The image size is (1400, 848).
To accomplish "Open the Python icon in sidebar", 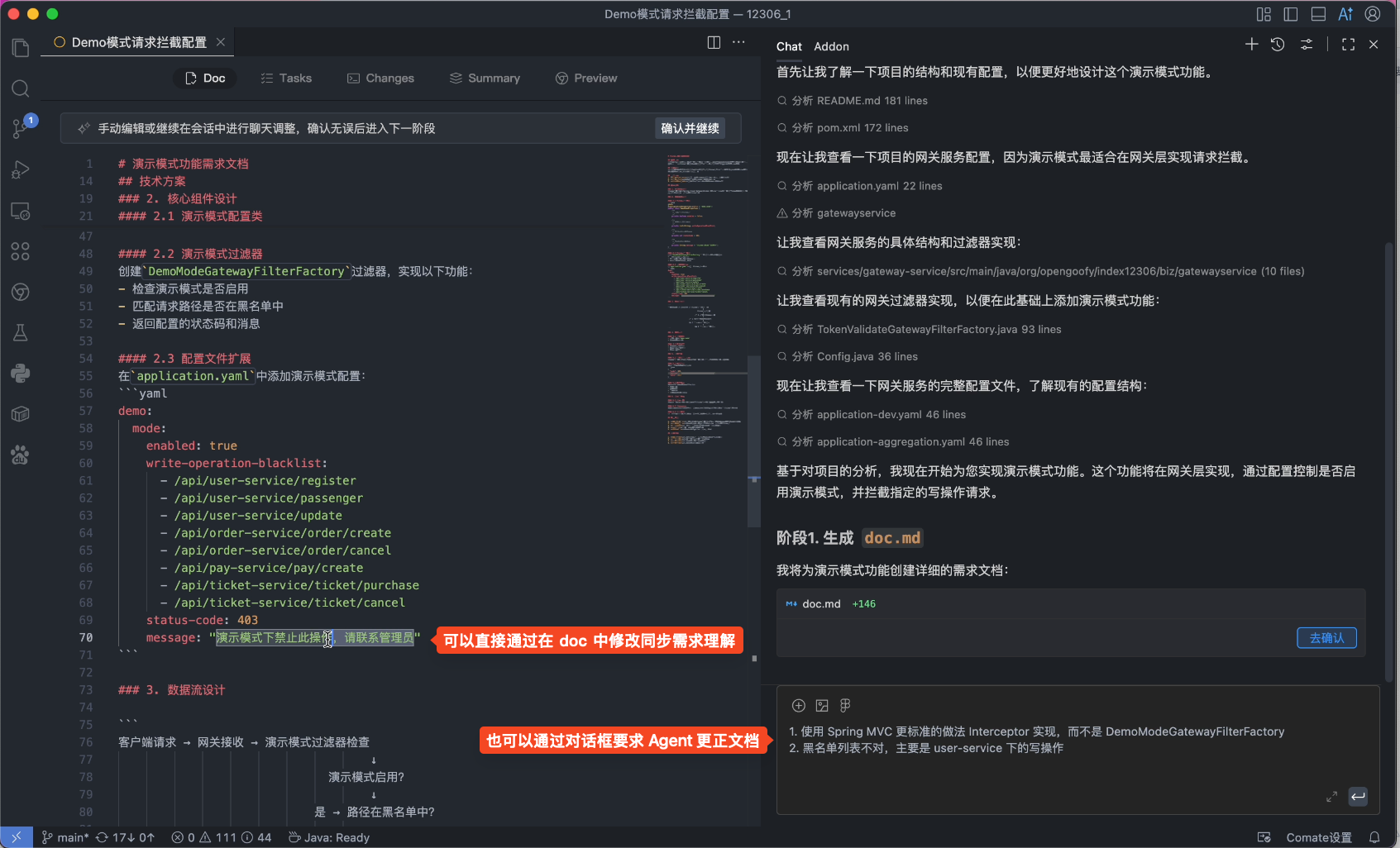I will (21, 373).
